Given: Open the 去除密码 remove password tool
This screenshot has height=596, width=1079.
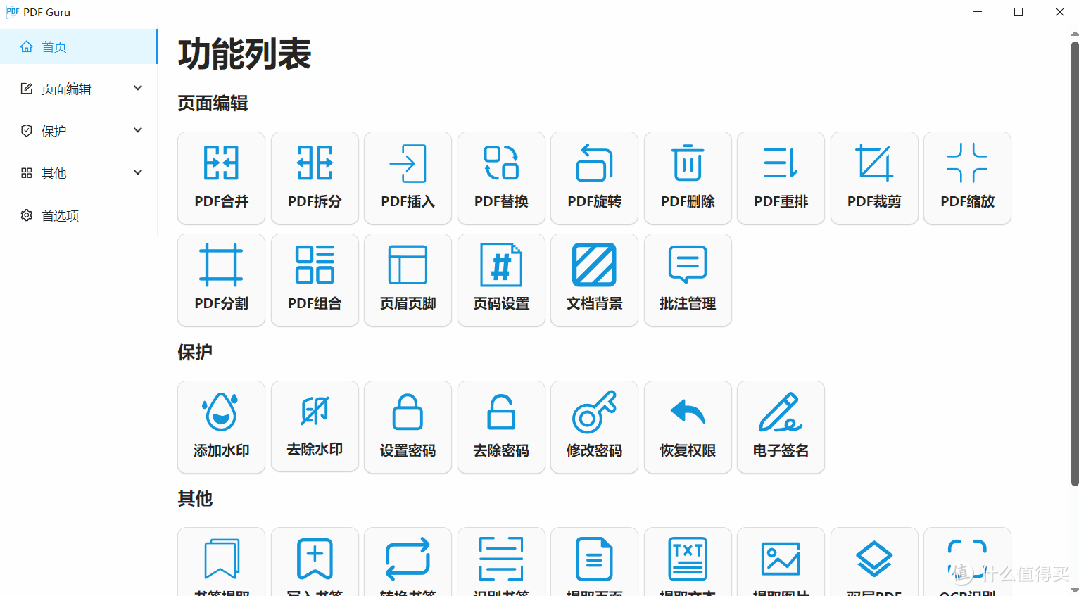Looking at the screenshot, I should (x=501, y=427).
